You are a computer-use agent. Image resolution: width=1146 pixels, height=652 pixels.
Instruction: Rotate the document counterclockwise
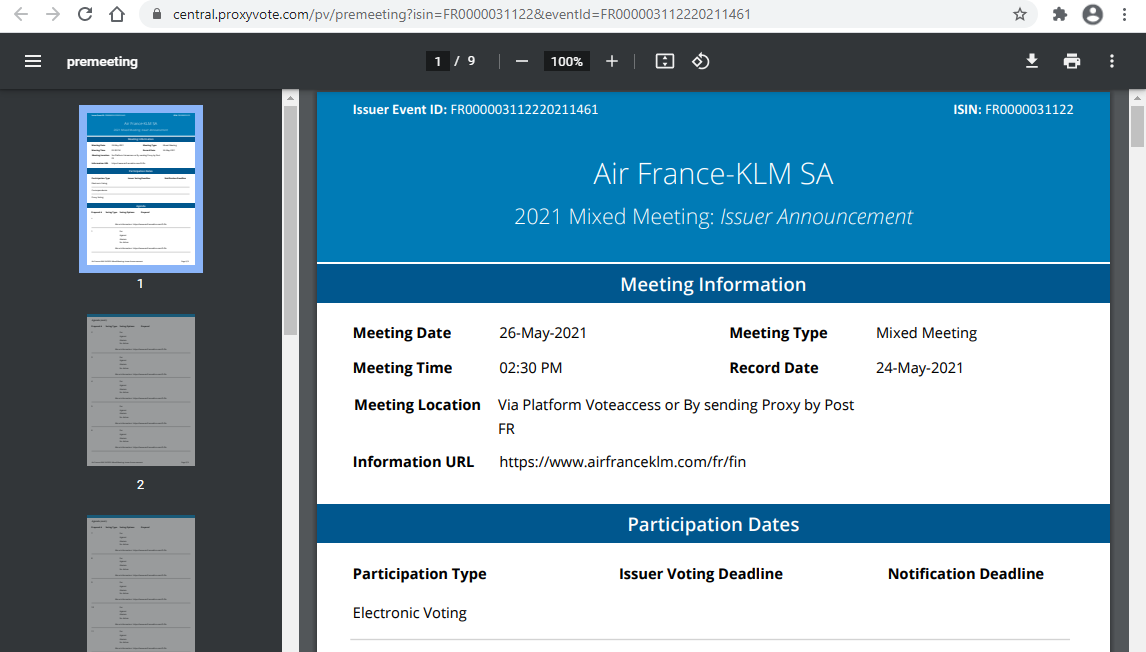tap(701, 61)
